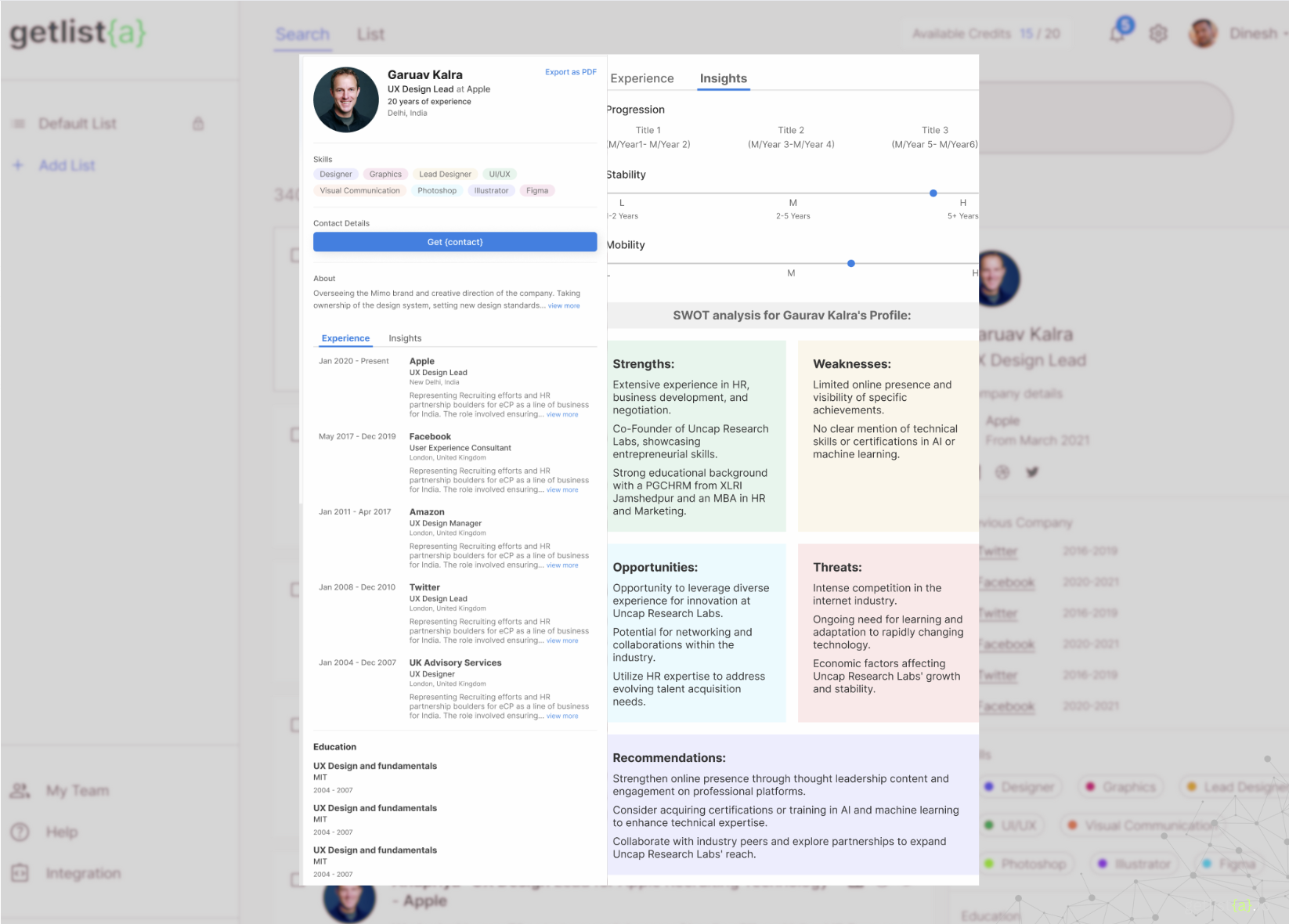Click Garuav Kalra's profile photo

[x=346, y=99]
